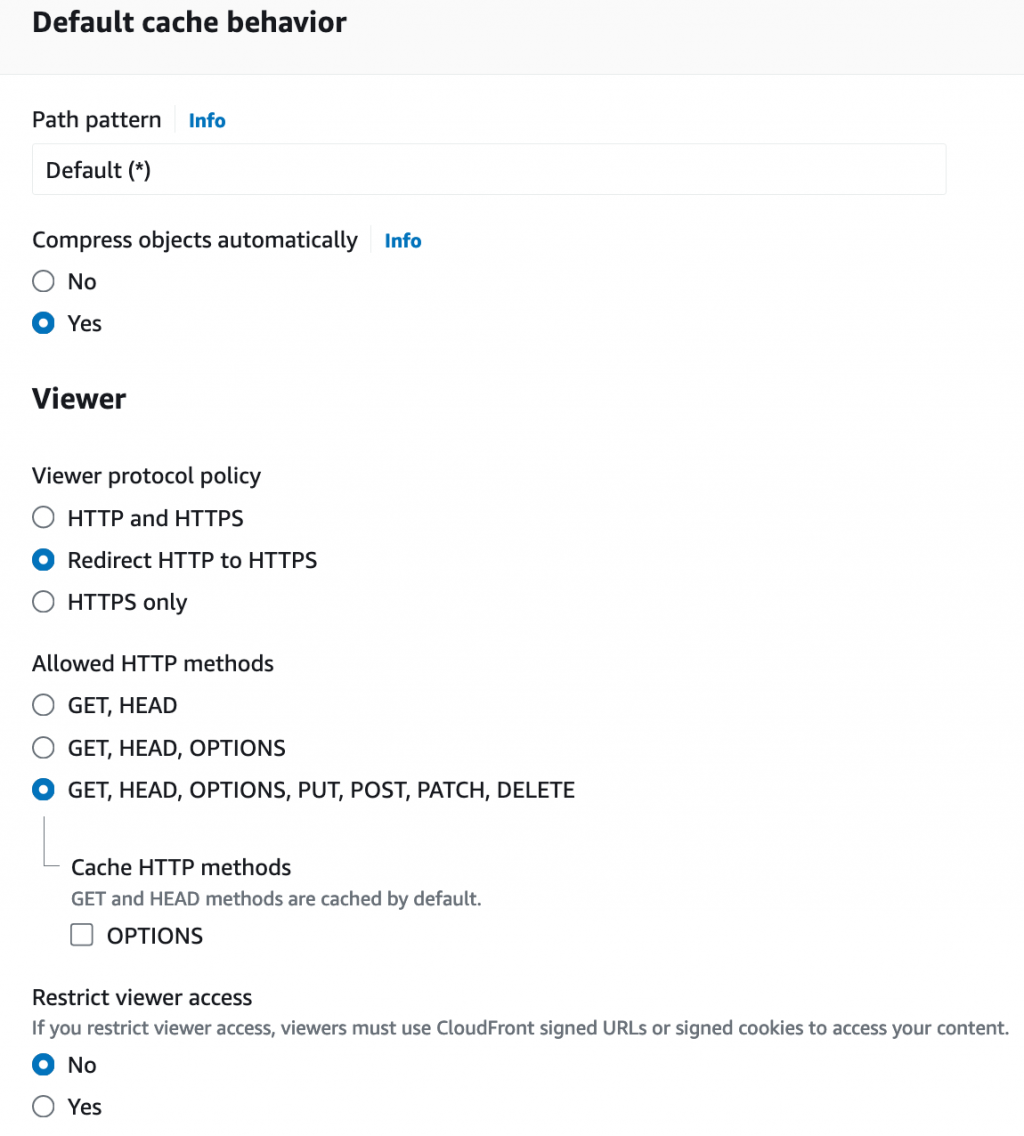
Task: Select the option including PUT, POST, PATCH, DELETE
Action: pyautogui.click(x=43, y=790)
